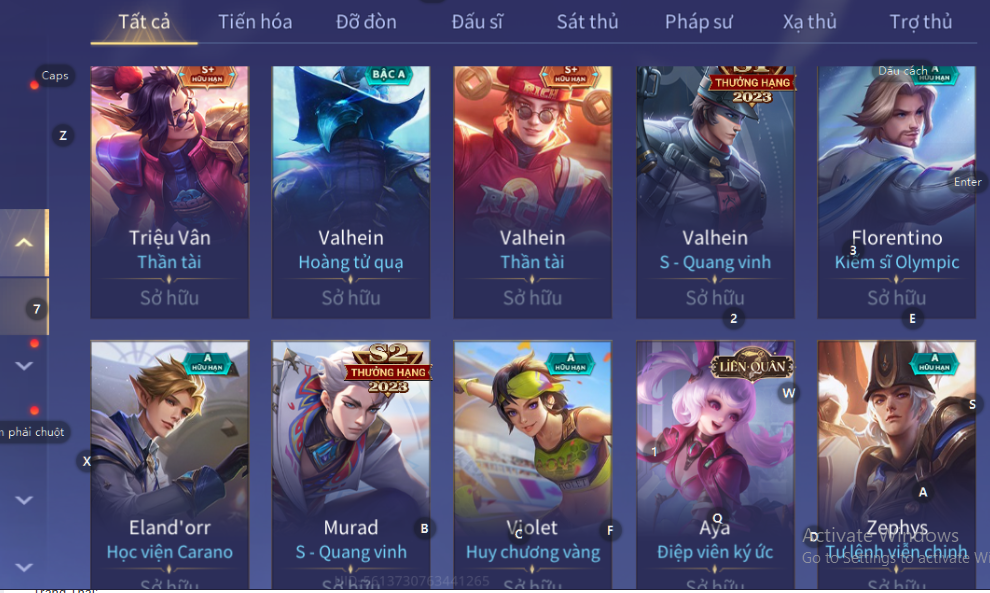The width and height of the screenshot is (990, 593).
Task: Select the Pháp sư tab
Action: 698,22
